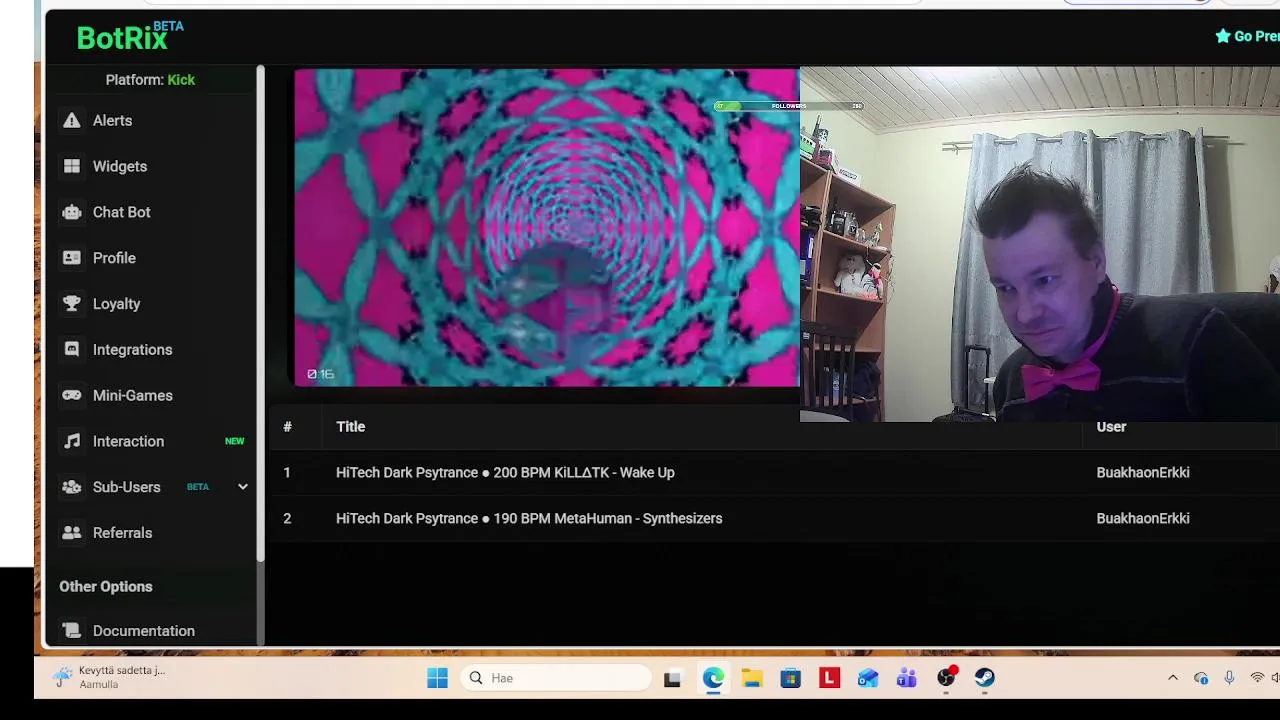This screenshot has width=1280, height=720.
Task: Open File Explorer from the taskbar
Action: (x=752, y=678)
